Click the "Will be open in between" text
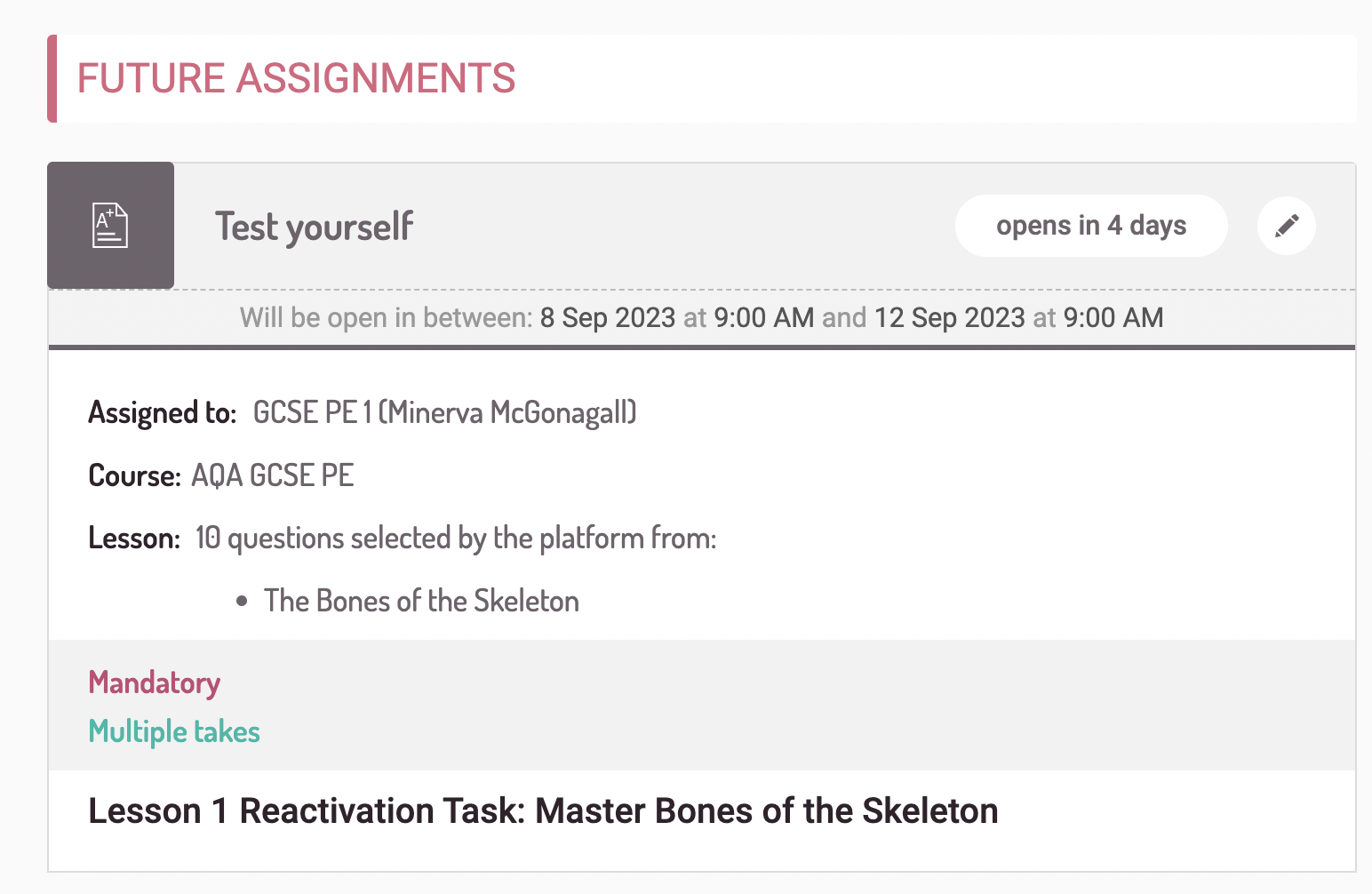Image resolution: width=1372 pixels, height=894 pixels. [x=386, y=318]
